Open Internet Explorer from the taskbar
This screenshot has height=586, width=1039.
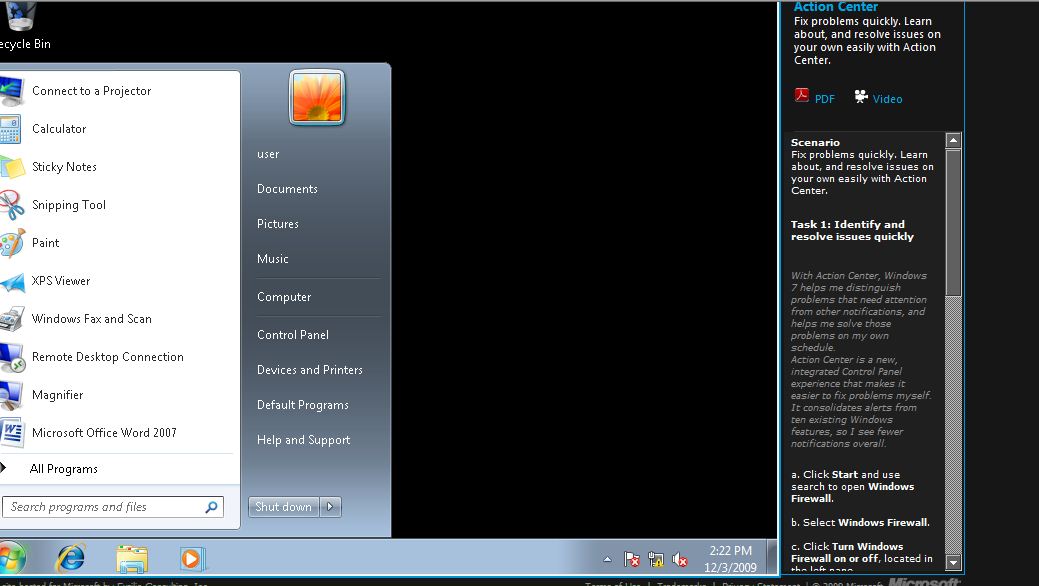[71, 557]
